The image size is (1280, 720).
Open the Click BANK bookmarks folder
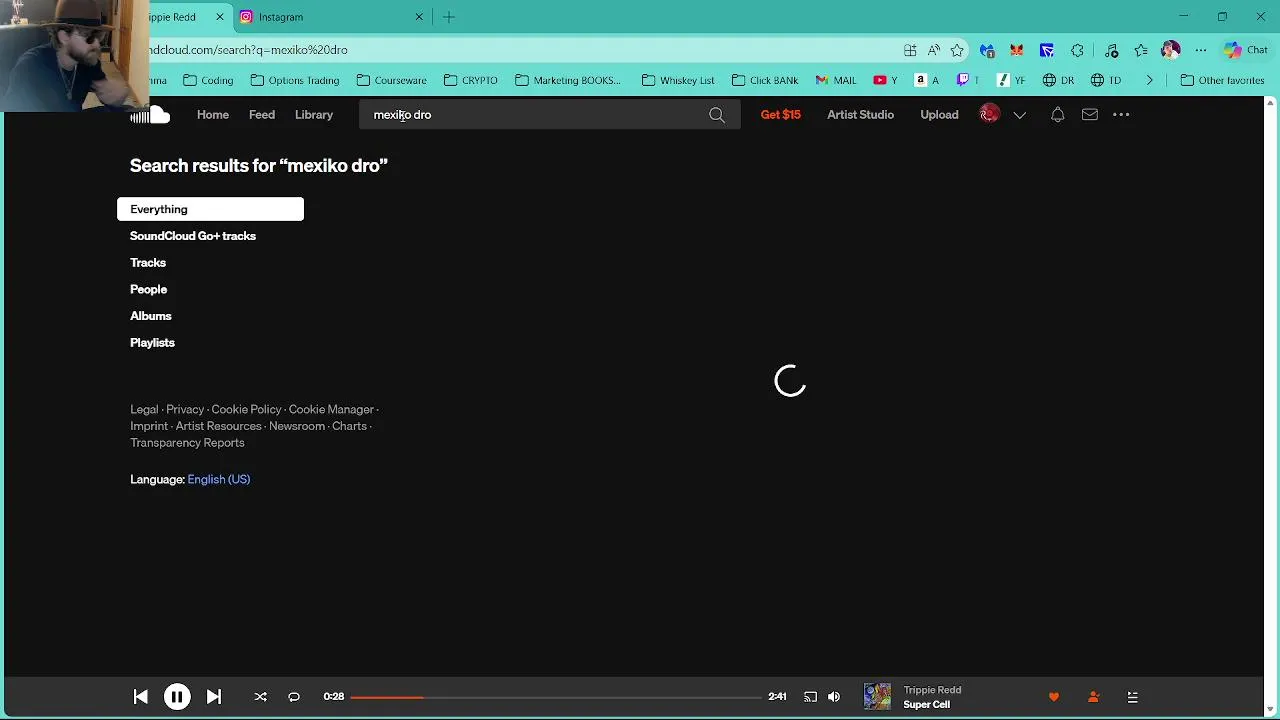[x=765, y=80]
